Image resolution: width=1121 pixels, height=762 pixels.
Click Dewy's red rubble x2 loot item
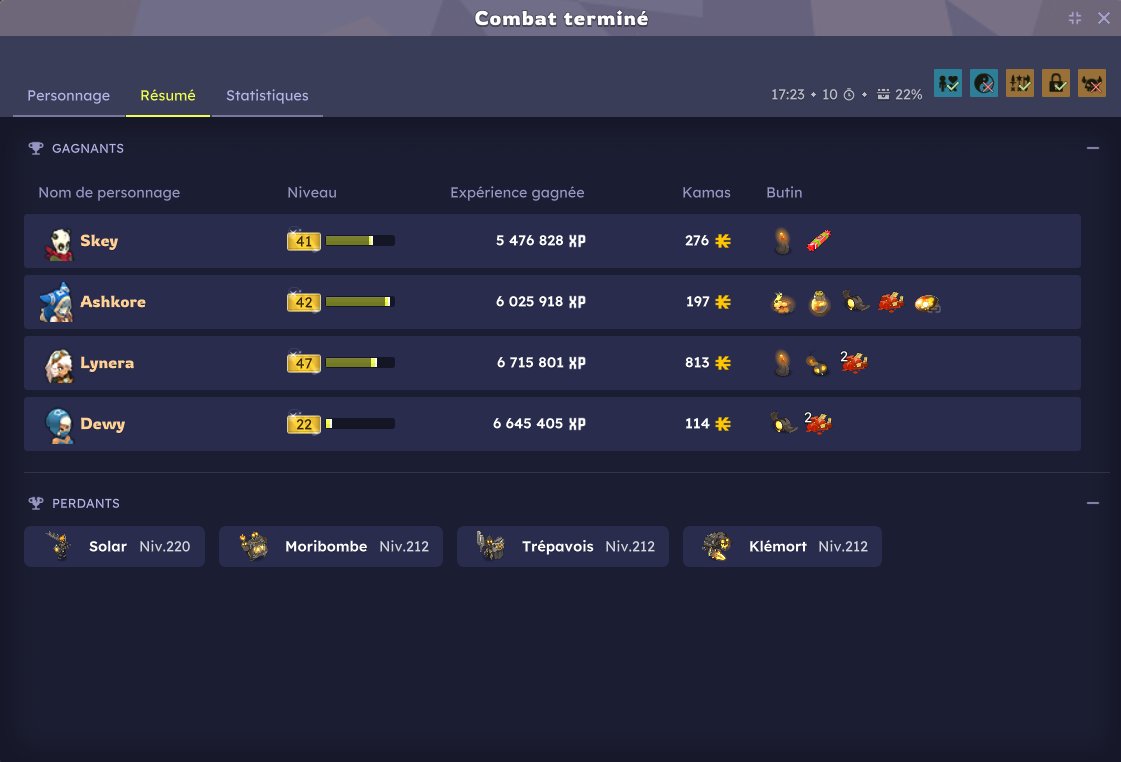818,423
